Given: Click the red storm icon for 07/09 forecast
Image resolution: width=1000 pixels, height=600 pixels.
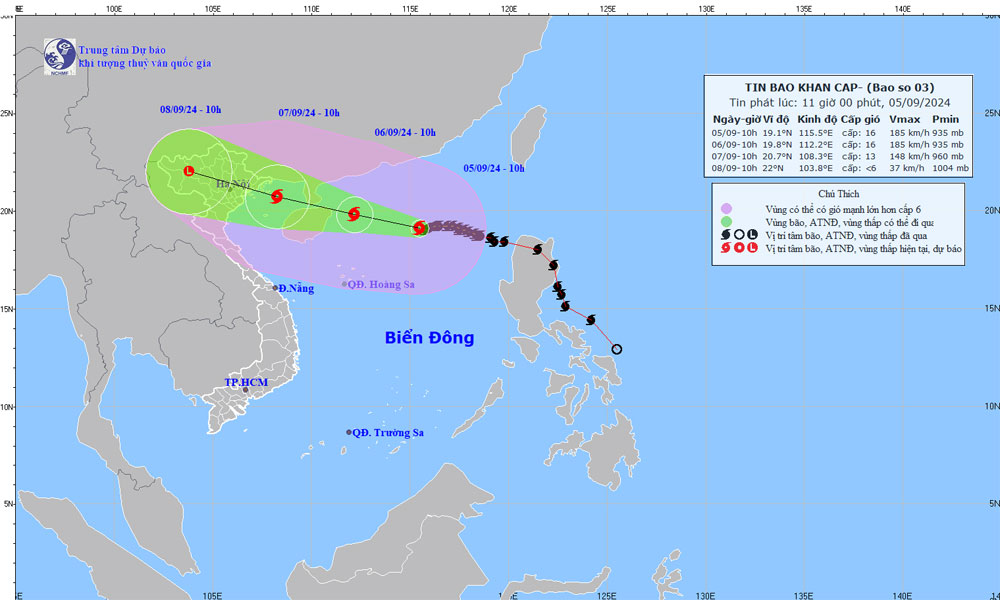Looking at the screenshot, I should click(x=277, y=196).
